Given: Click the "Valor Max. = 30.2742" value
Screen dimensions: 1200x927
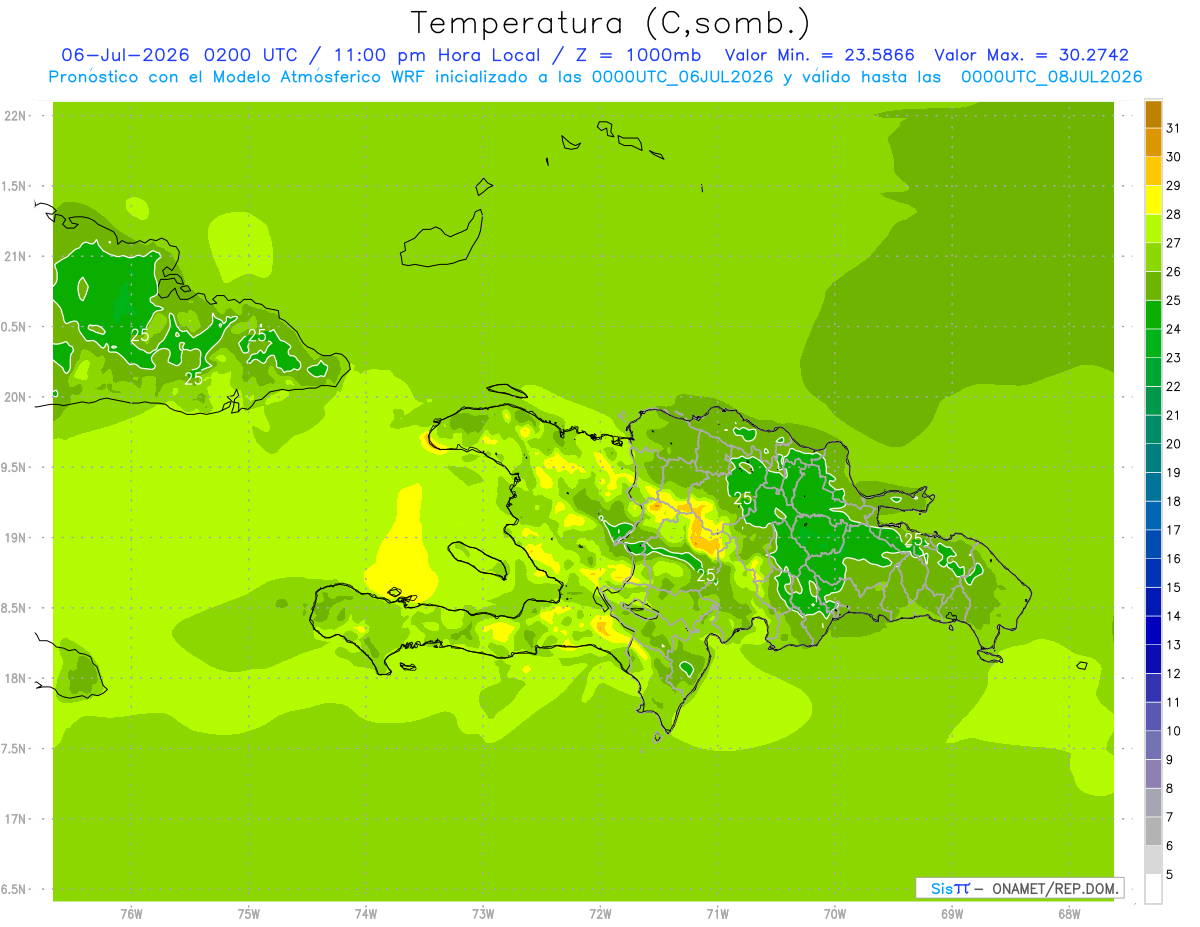Looking at the screenshot, I should click(1031, 55).
